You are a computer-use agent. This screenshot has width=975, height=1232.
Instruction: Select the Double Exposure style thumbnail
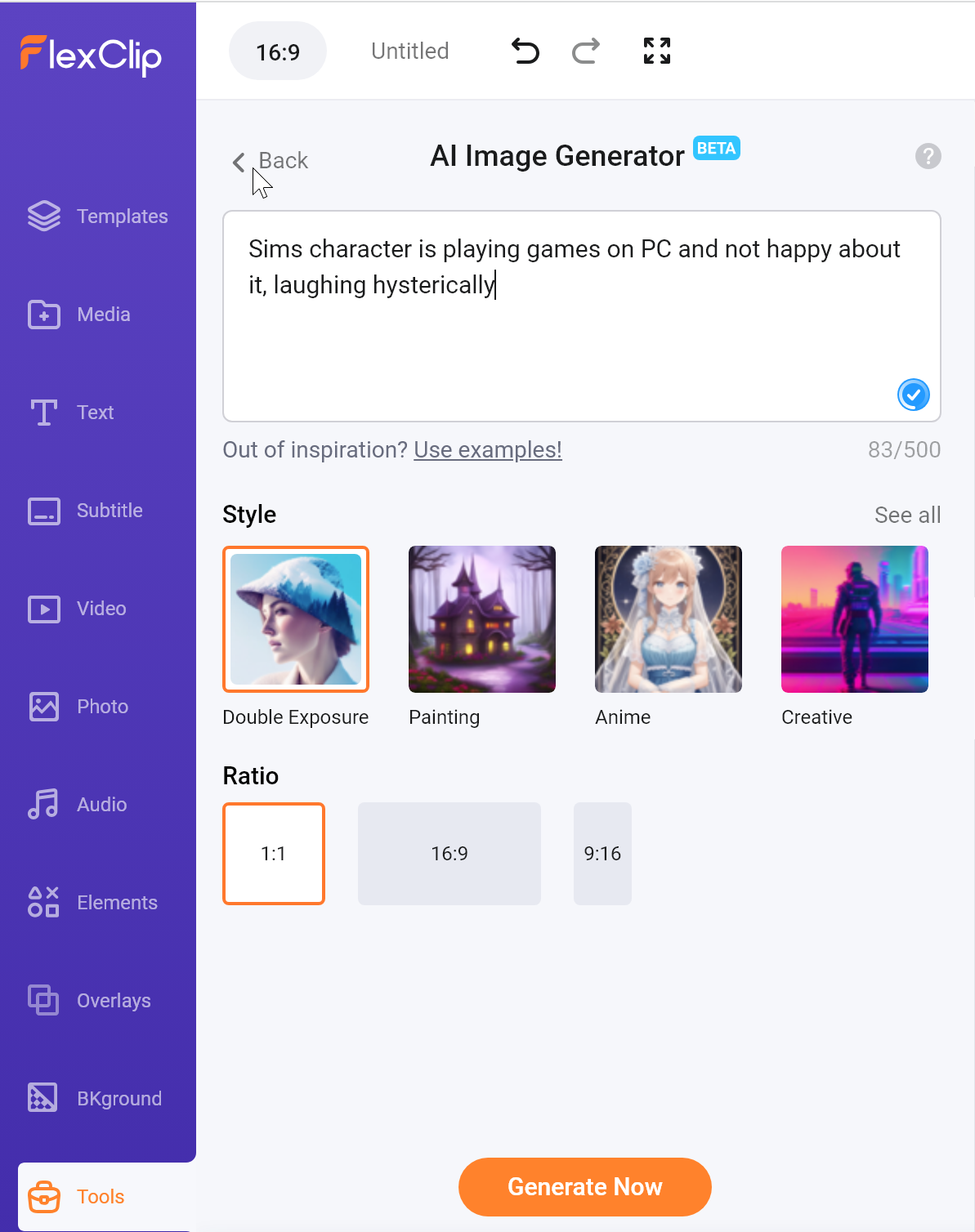coord(296,619)
